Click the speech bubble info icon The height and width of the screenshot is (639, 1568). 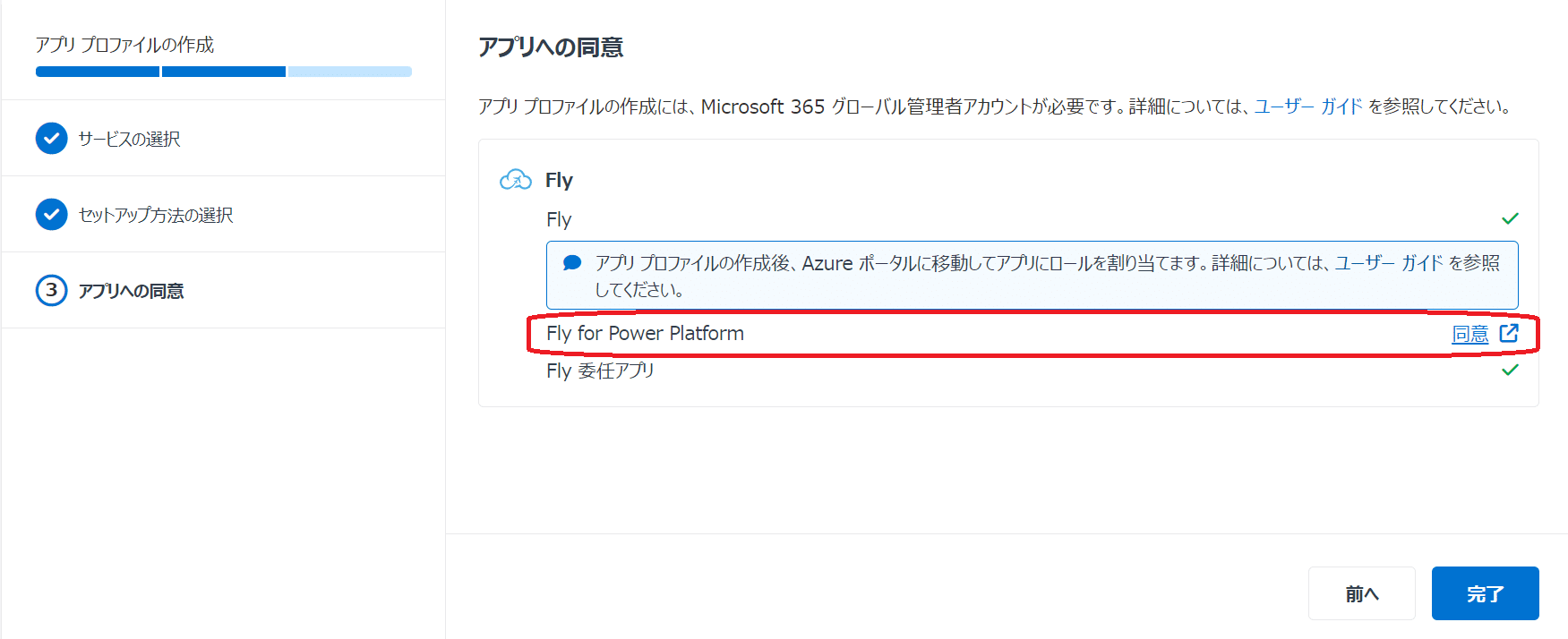point(572,262)
